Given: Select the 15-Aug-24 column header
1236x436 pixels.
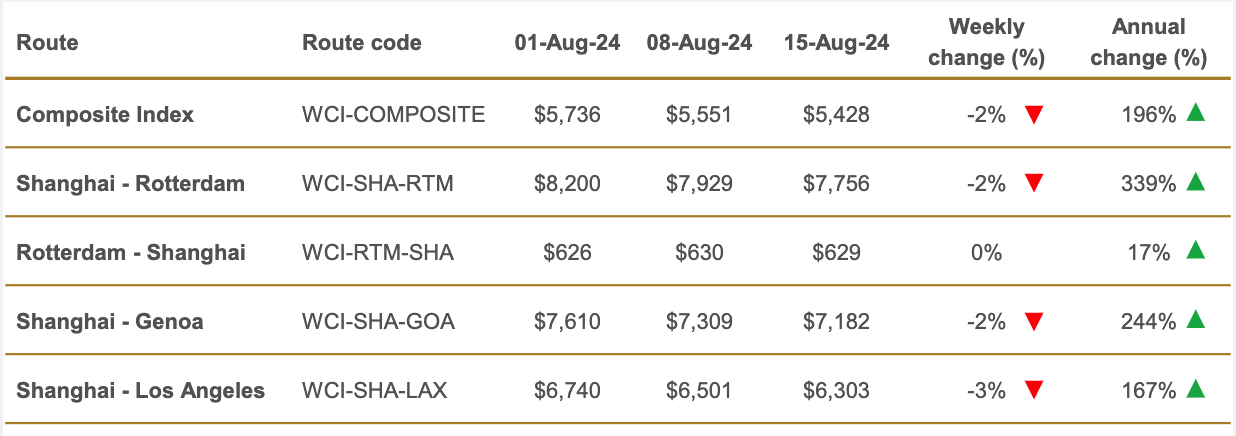Looking at the screenshot, I should click(x=836, y=43).
